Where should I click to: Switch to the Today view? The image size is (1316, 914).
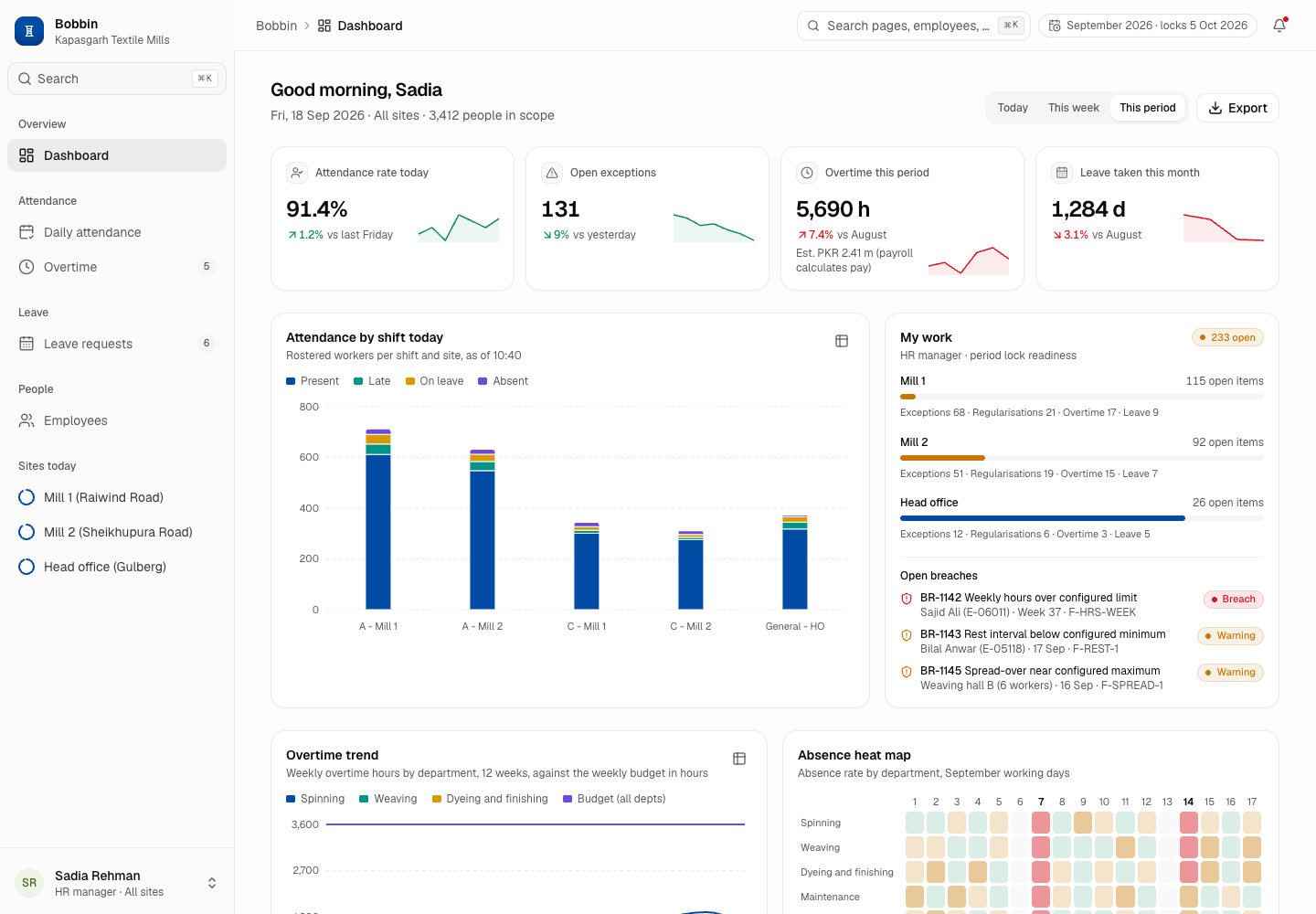click(x=1013, y=108)
